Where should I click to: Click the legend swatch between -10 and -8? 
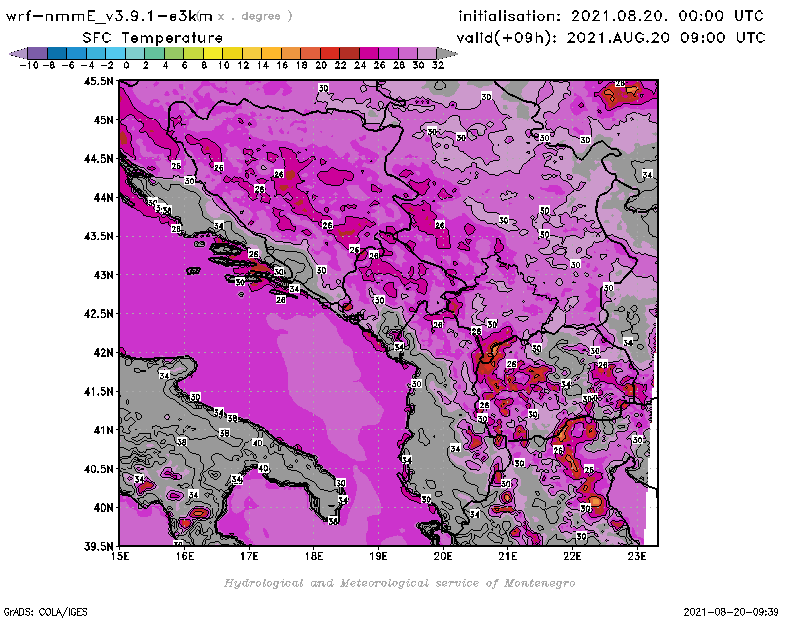pyautogui.click(x=38, y=53)
